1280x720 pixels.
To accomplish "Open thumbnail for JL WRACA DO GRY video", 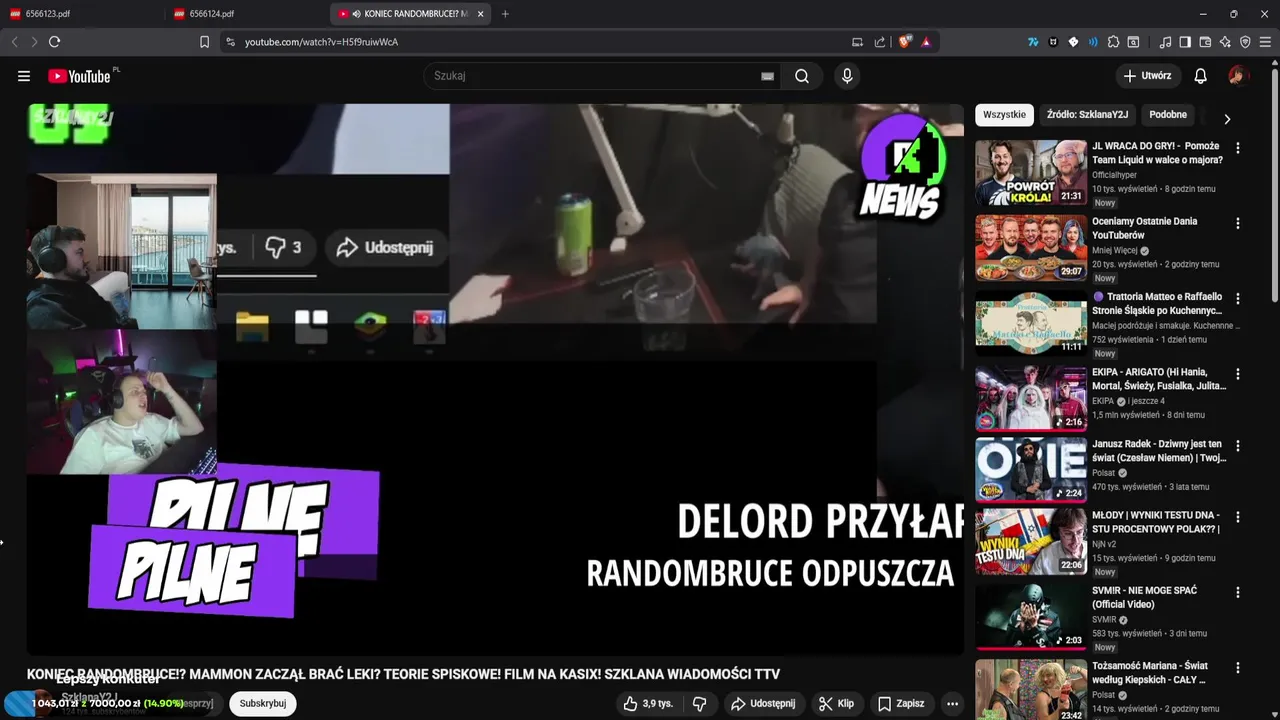I will pyautogui.click(x=1031, y=173).
